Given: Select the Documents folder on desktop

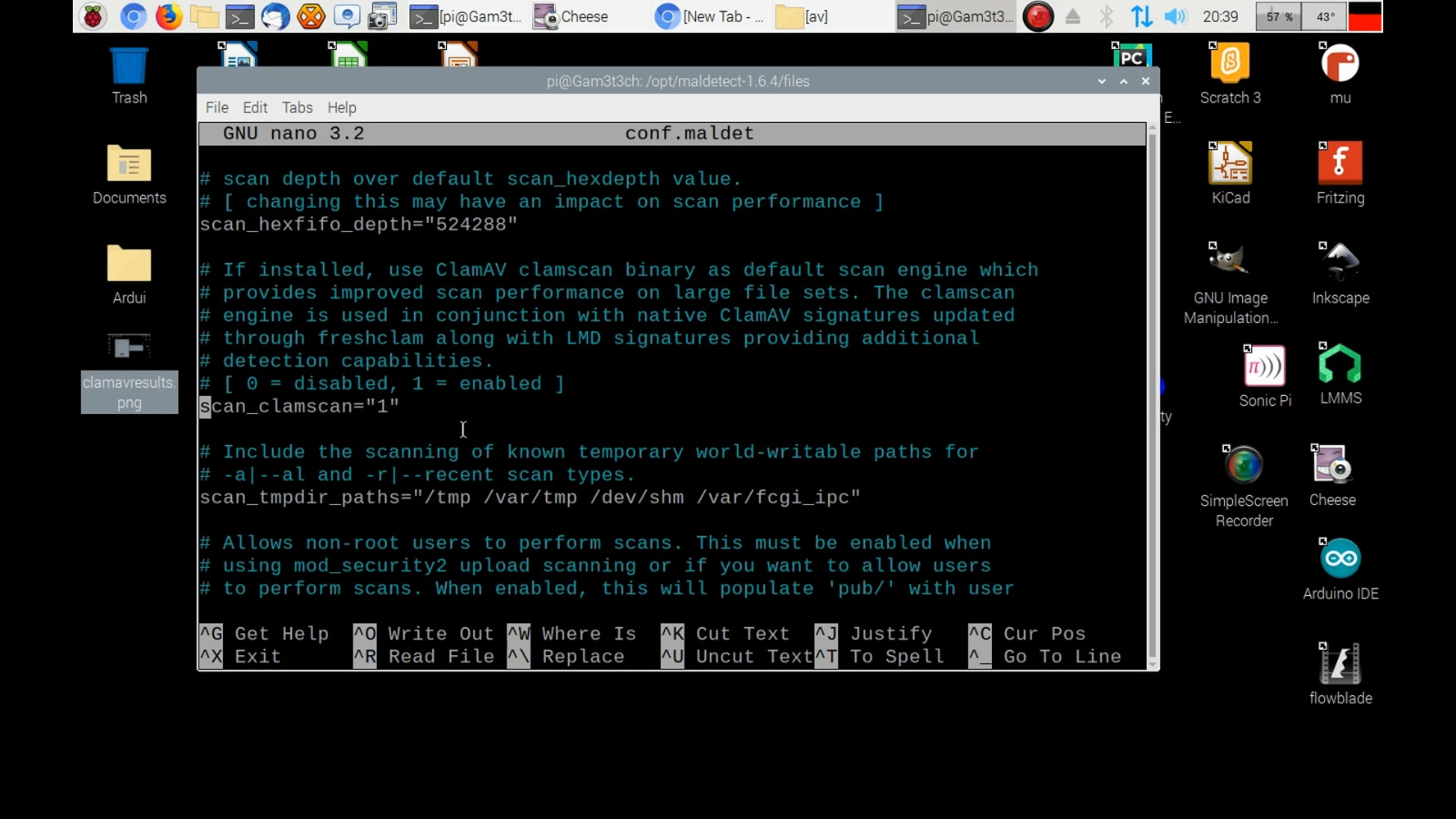Looking at the screenshot, I should pos(129,175).
